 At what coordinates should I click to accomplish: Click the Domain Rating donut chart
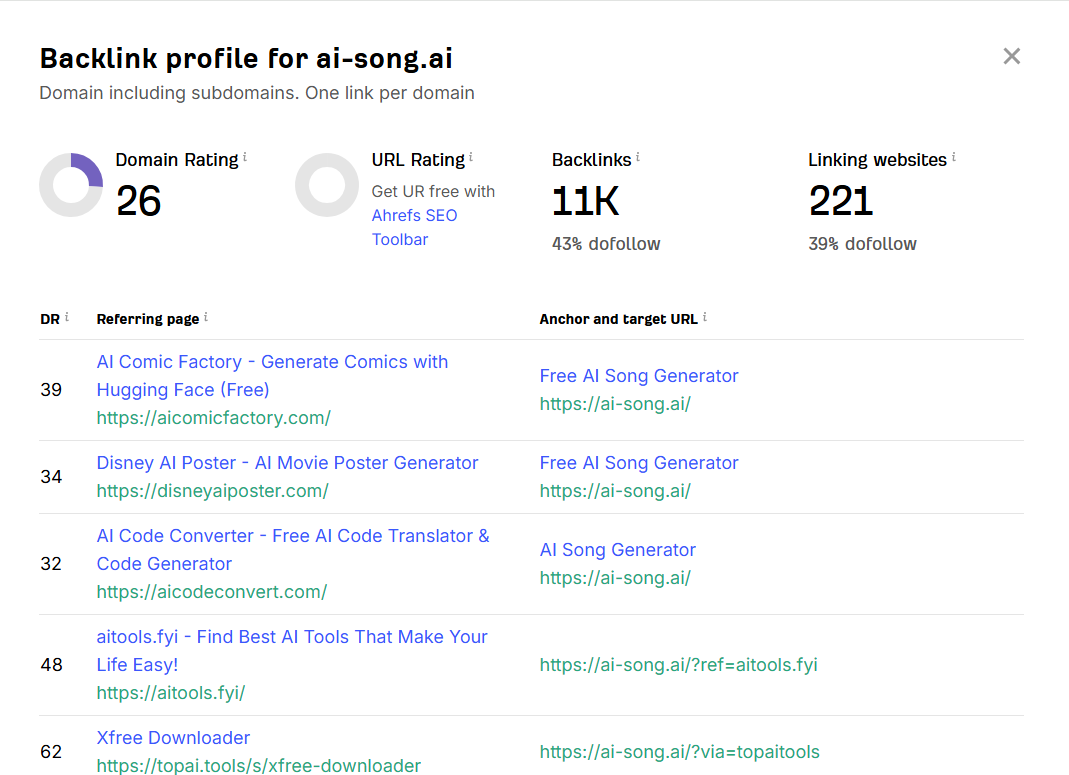click(x=71, y=185)
